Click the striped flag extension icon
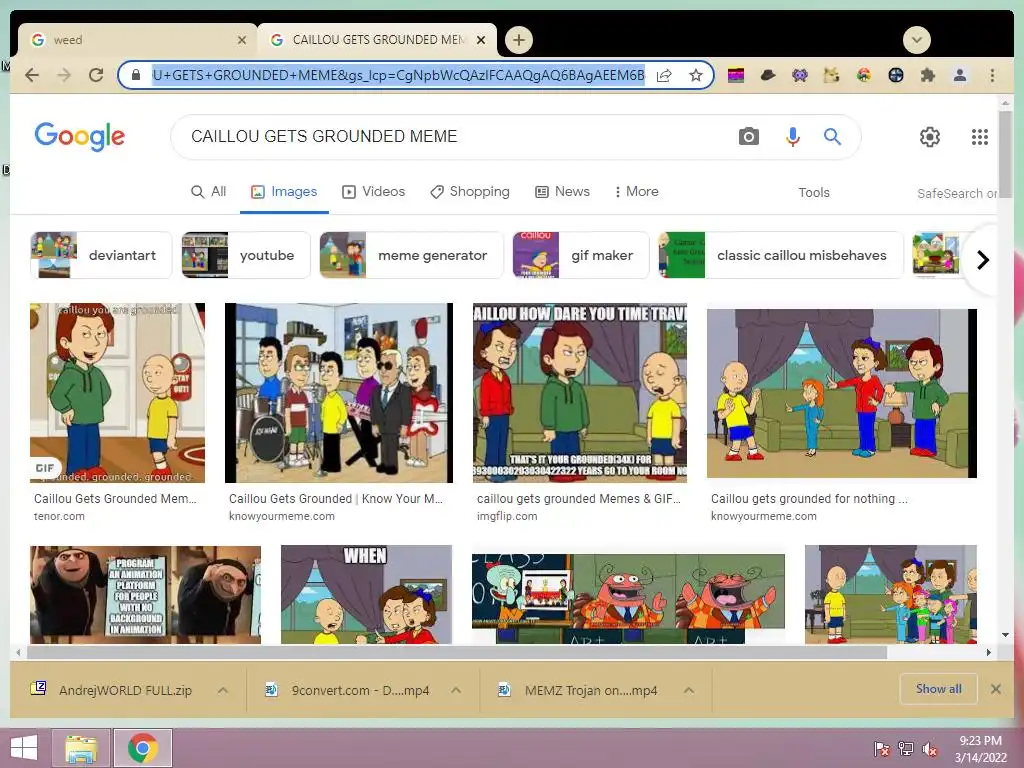This screenshot has height=768, width=1024. tap(736, 75)
